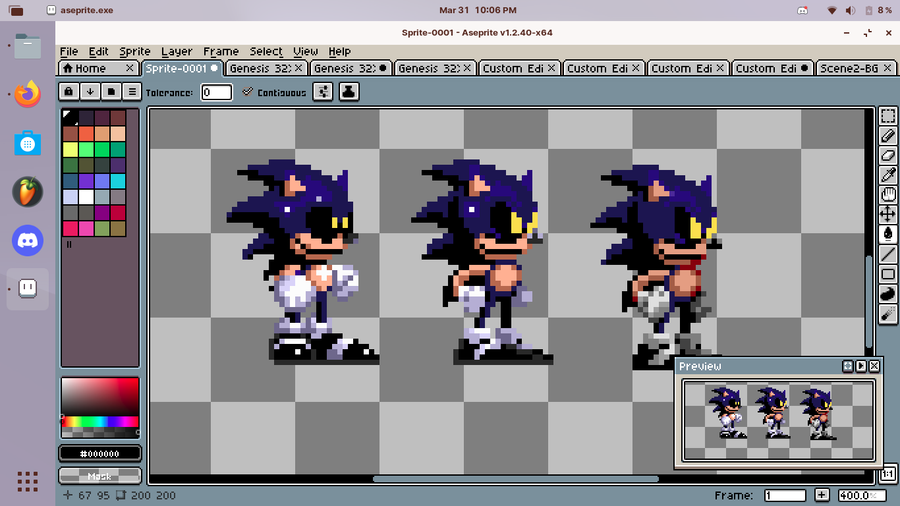Select the orange-red palette swatch

click(x=86, y=134)
